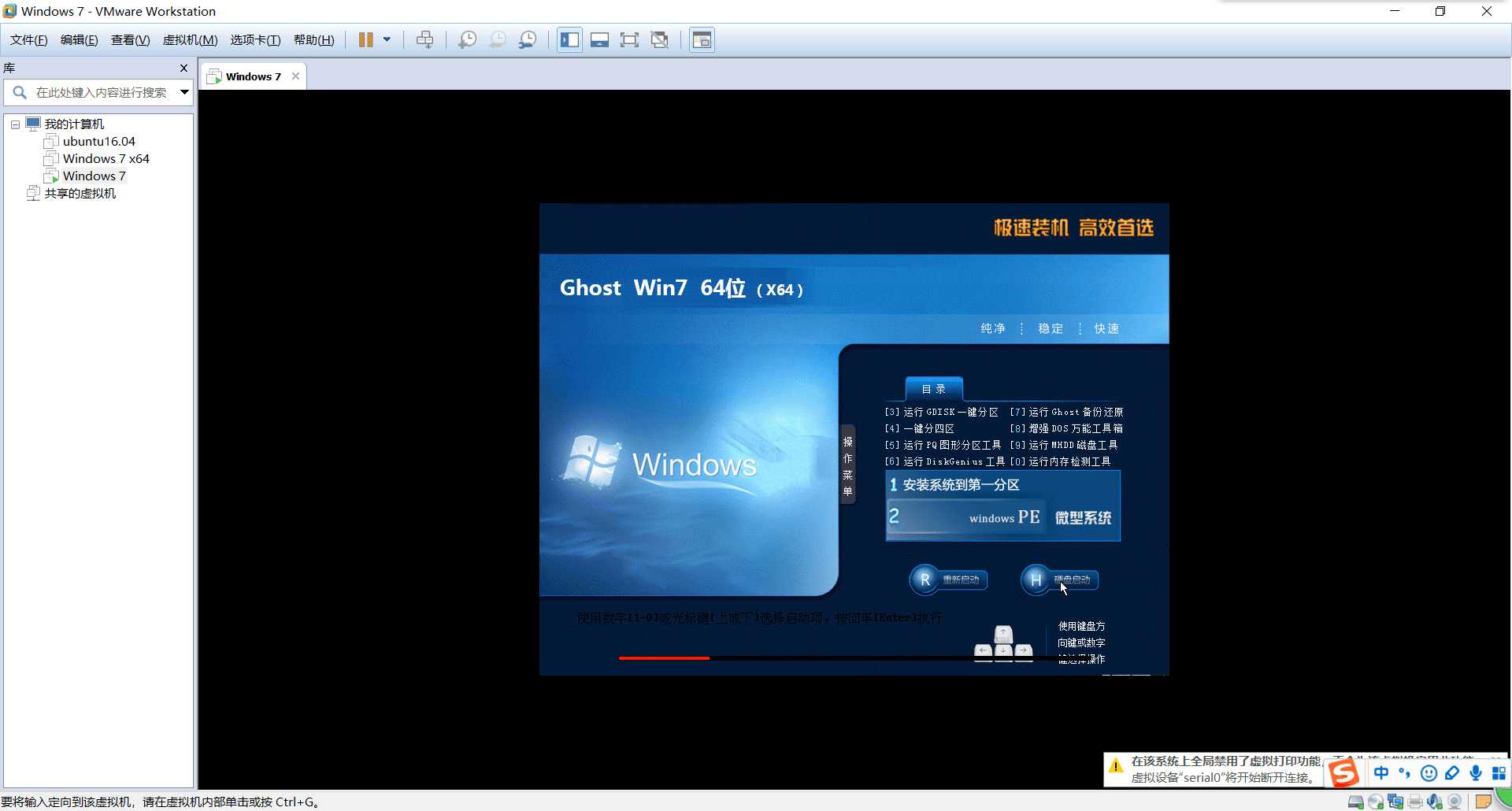This screenshot has width=1512, height=811.
Task: Select Windows 7 in the library tree
Action: tap(94, 176)
